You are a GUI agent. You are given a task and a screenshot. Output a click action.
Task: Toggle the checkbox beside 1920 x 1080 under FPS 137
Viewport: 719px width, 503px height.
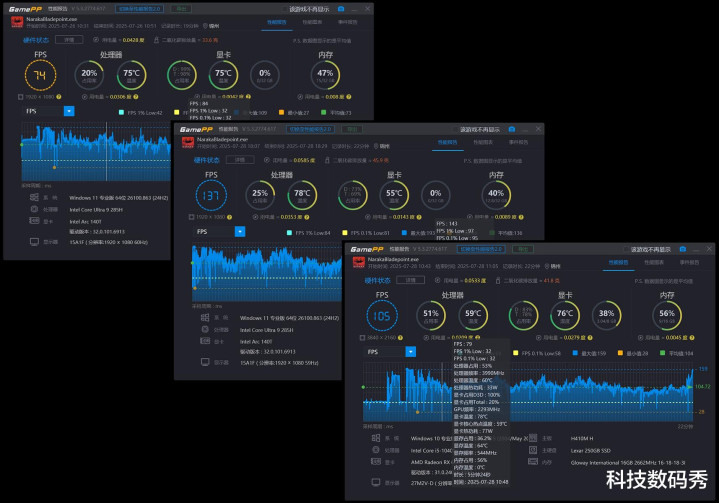pos(192,217)
